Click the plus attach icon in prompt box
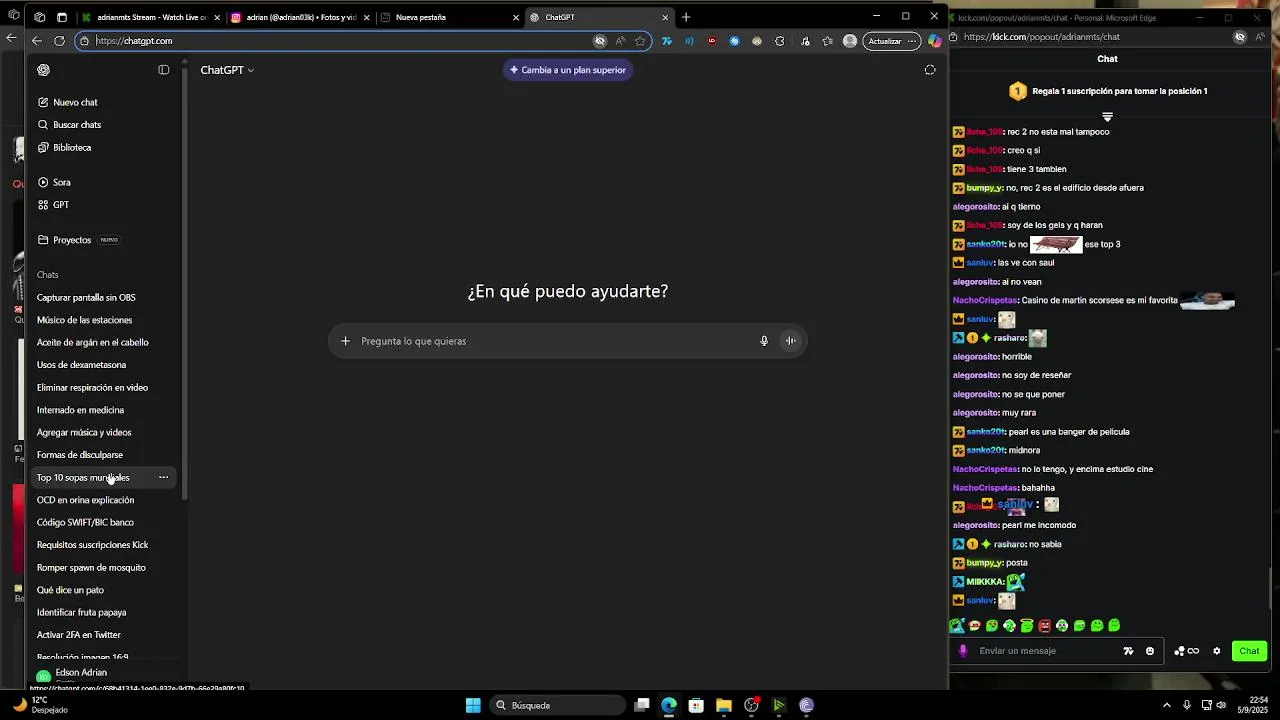 345,341
